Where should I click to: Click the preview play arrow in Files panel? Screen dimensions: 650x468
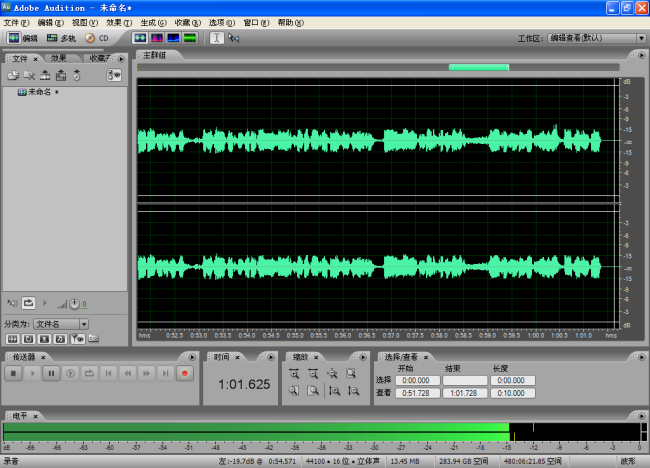45,303
